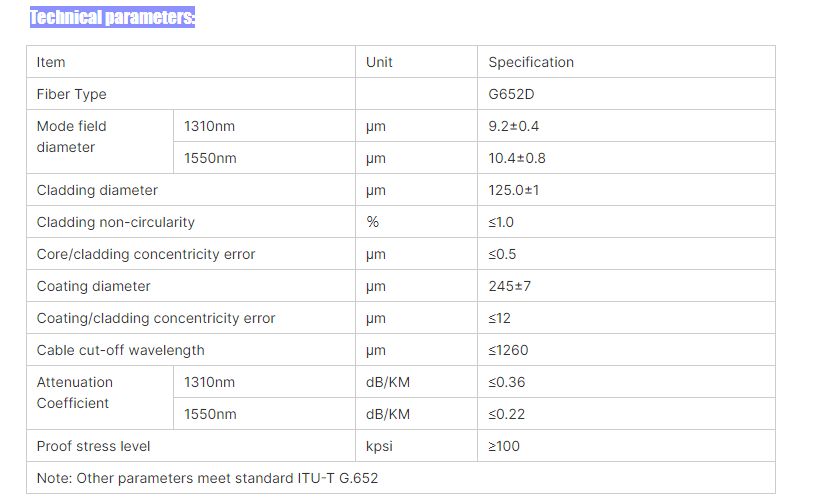Click the ITU-T G.652 note row
839x502 pixels.
401,478
